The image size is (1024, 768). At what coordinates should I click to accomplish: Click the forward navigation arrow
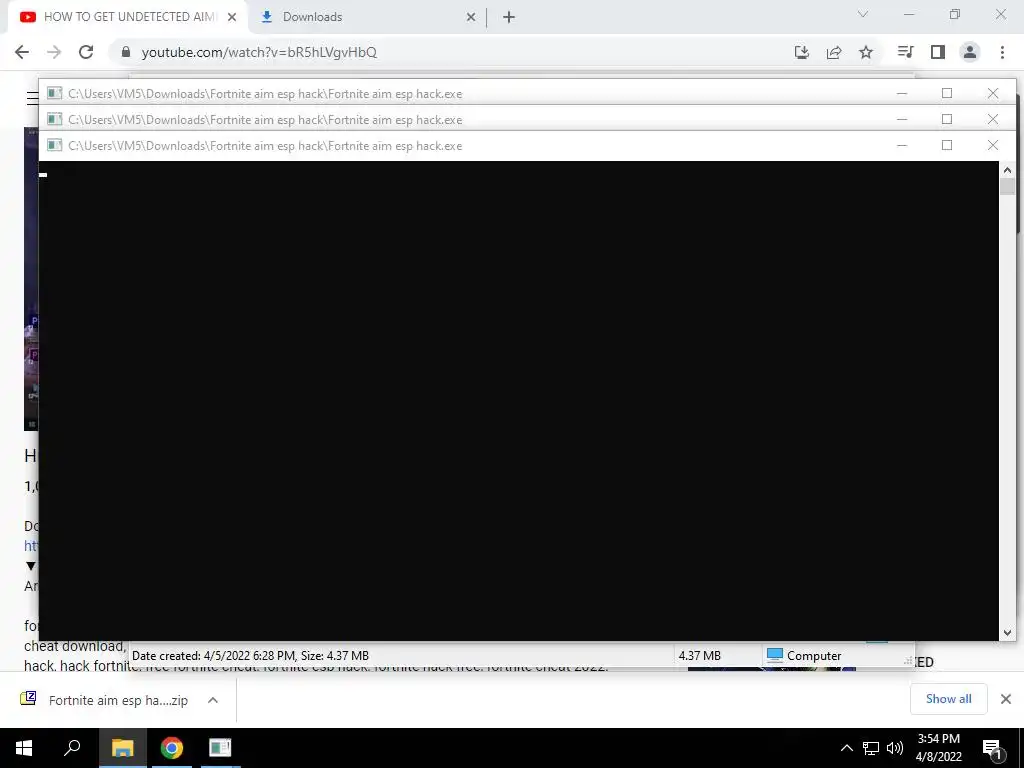pos(54,52)
